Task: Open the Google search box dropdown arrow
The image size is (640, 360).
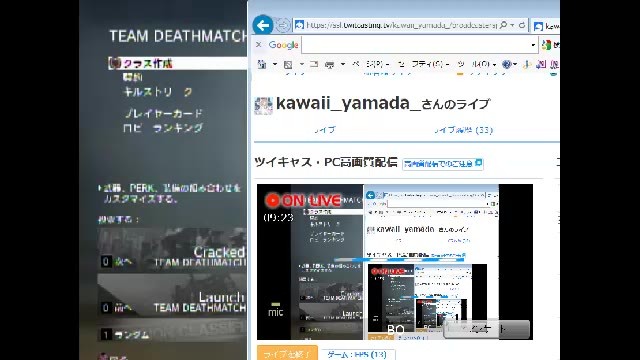Action: (533, 45)
